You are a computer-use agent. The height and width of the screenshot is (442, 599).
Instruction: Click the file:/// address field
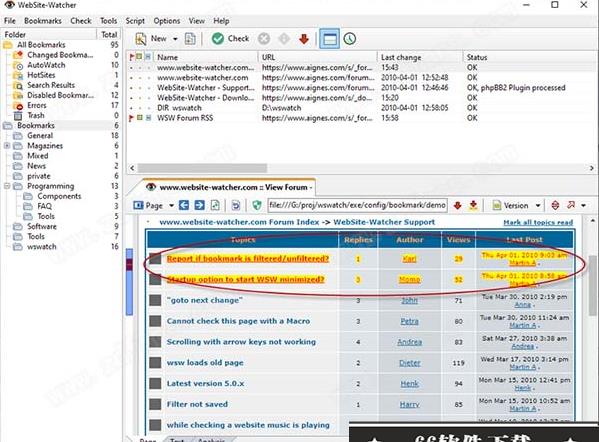click(x=357, y=205)
